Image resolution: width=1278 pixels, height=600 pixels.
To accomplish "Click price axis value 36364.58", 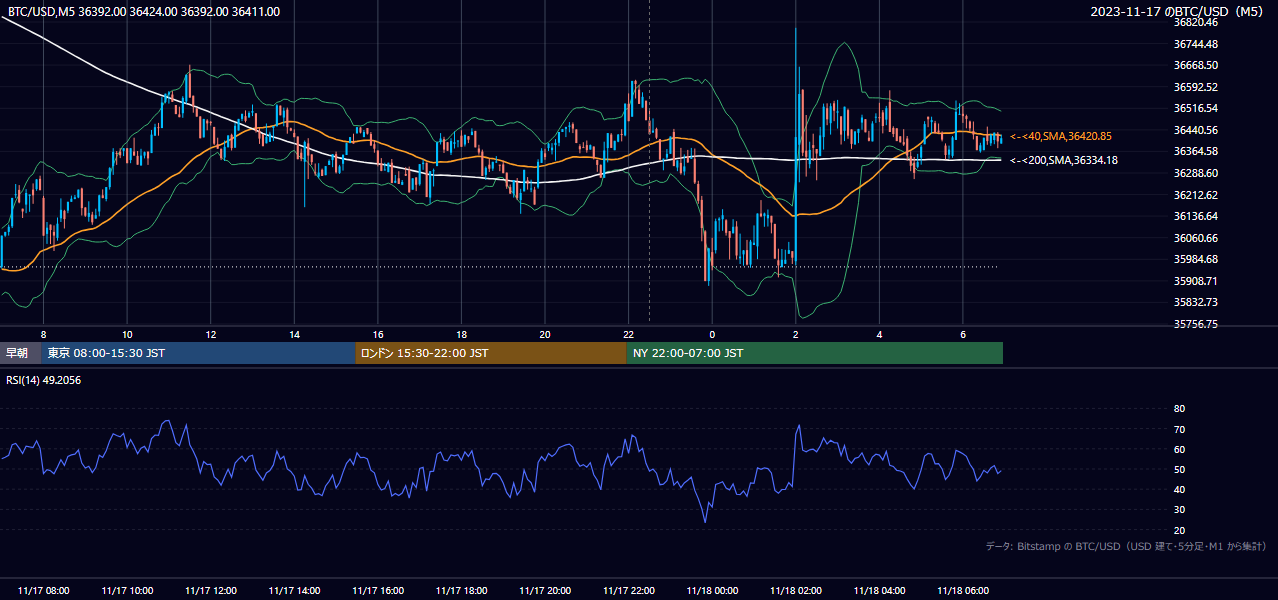I will click(x=1196, y=151).
